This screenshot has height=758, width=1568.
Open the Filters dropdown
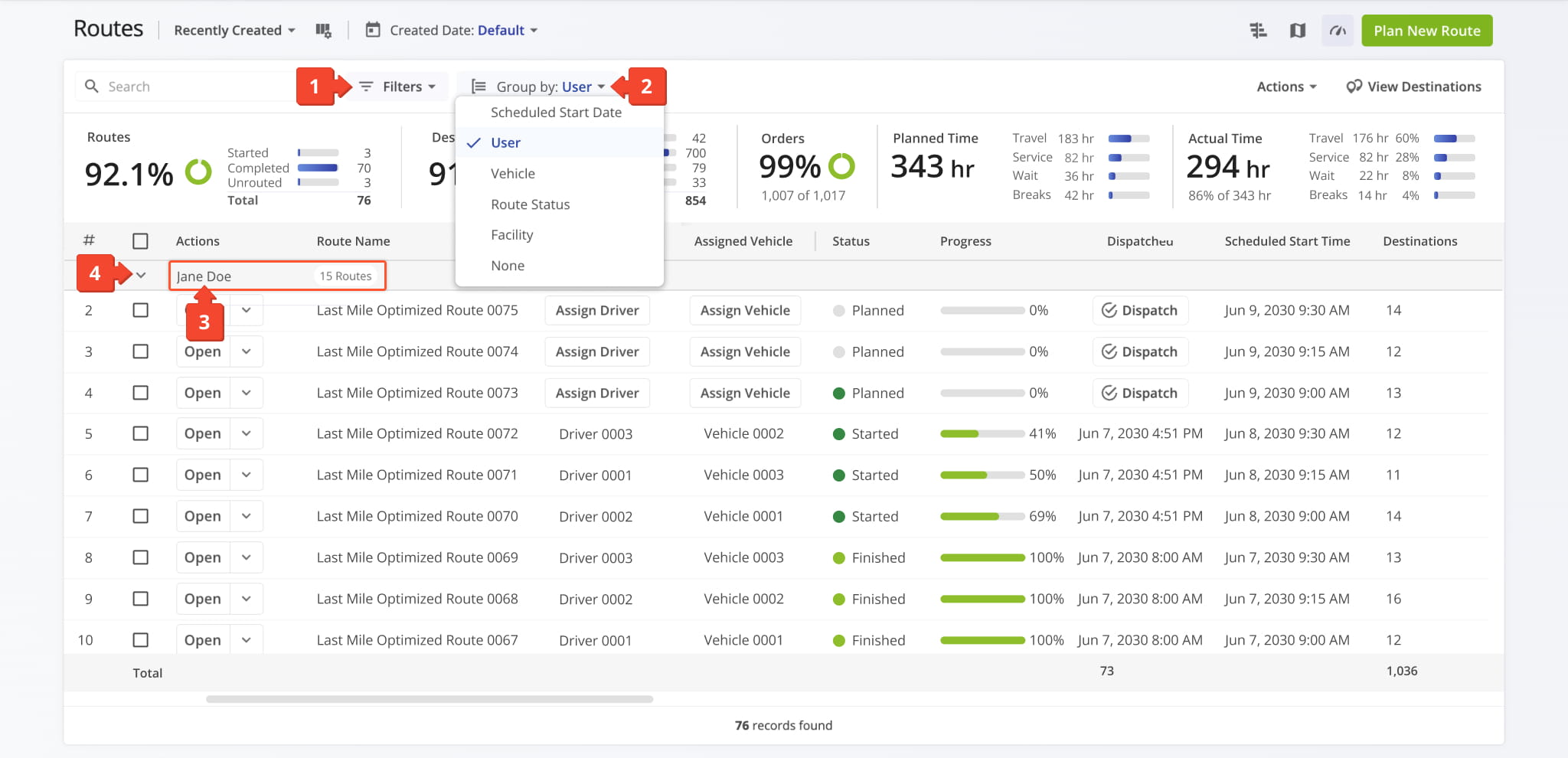pos(397,87)
